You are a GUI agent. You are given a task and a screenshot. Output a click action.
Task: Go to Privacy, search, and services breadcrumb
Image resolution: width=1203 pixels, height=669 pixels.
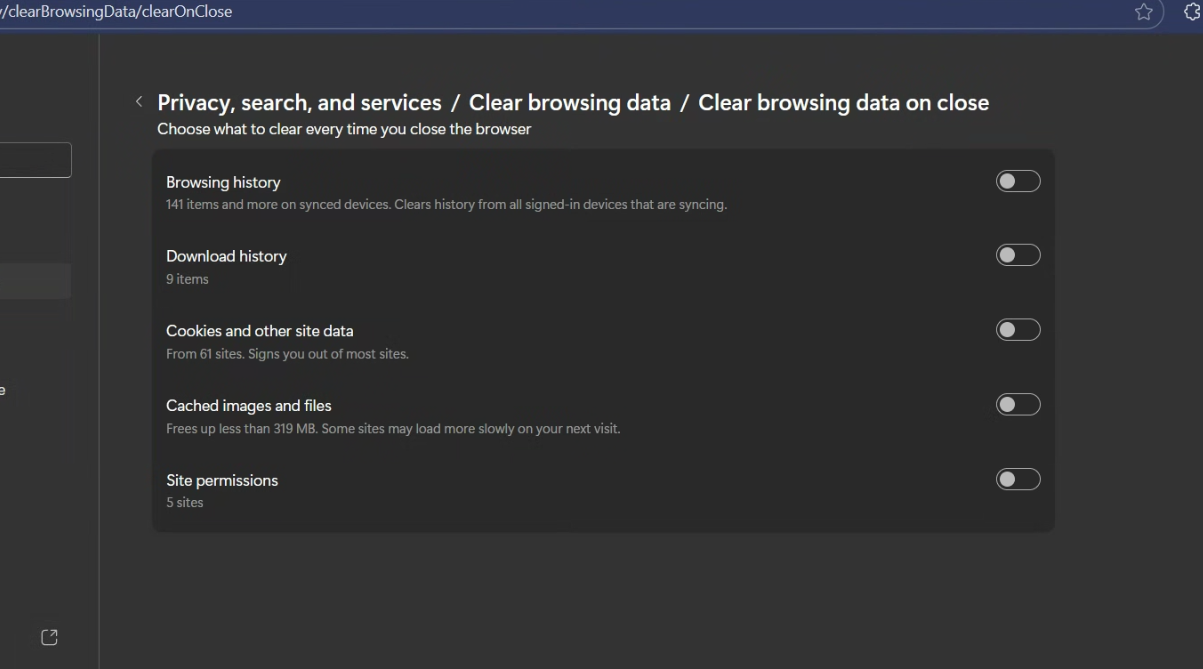(x=299, y=103)
